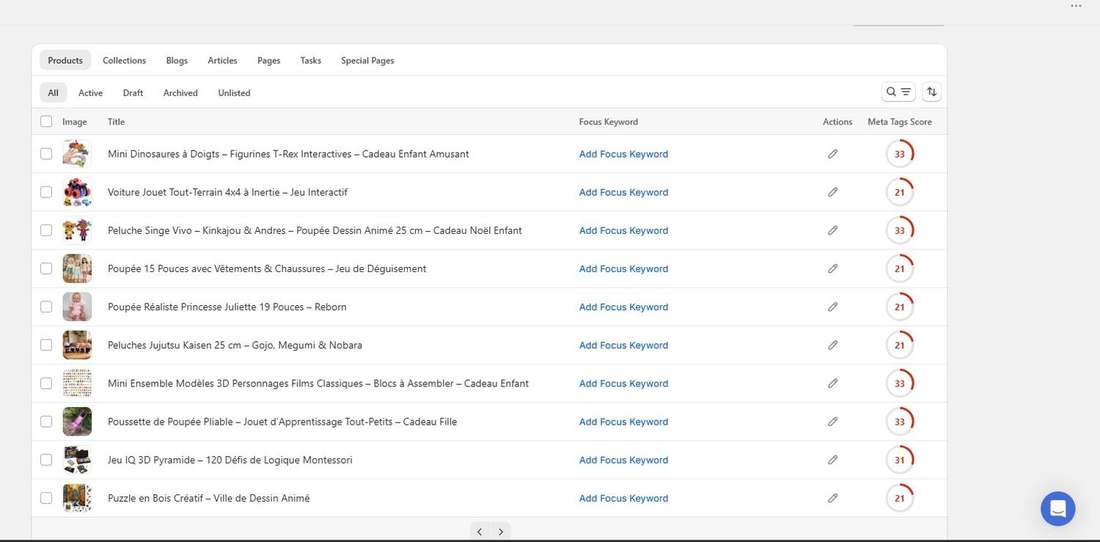Select Poupée Réaliste Princesse Juliette checkbox
Screen dimensions: 1100x542
click(46, 306)
